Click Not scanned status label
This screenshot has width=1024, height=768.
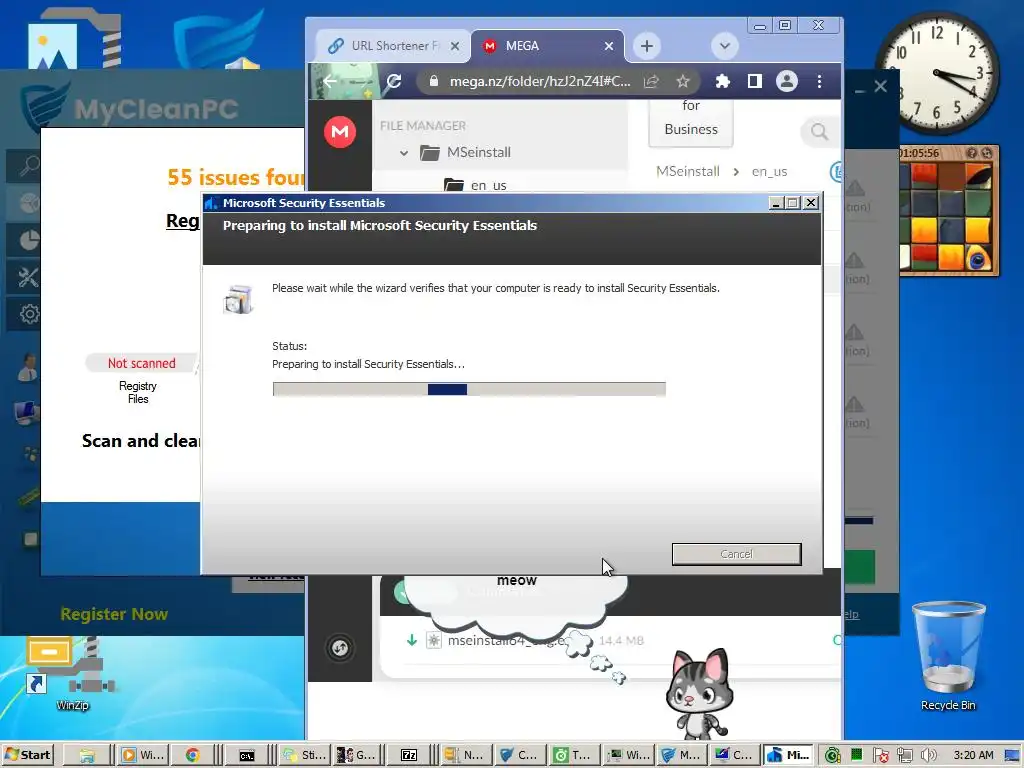[141, 363]
